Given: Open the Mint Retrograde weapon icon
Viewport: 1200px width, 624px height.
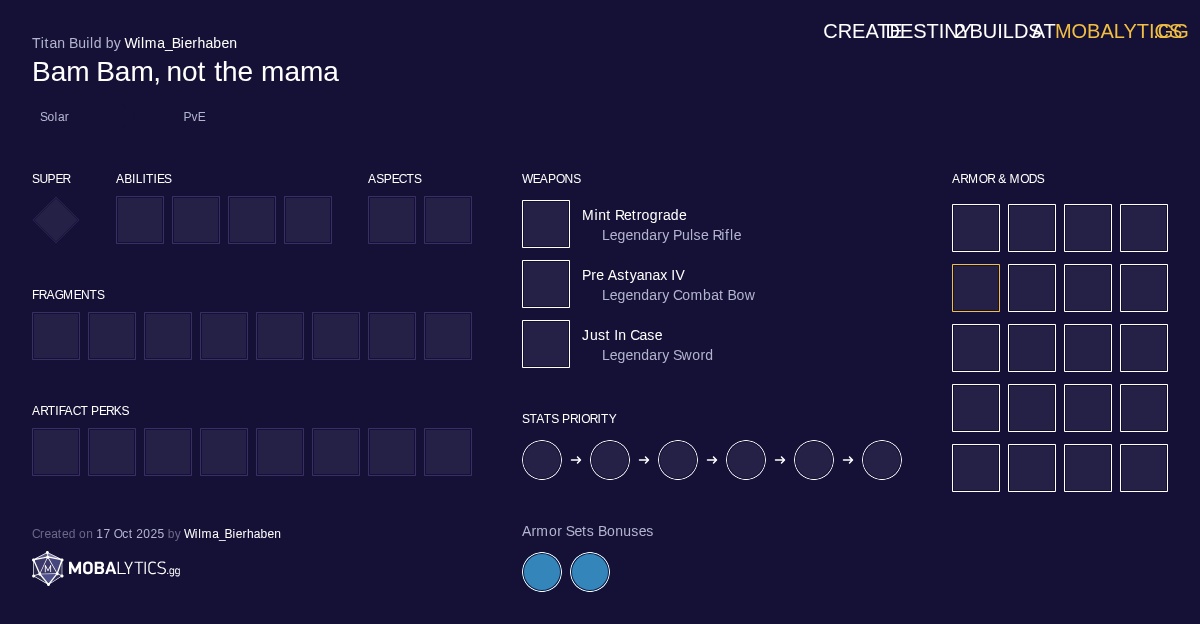Looking at the screenshot, I should pos(546,224).
